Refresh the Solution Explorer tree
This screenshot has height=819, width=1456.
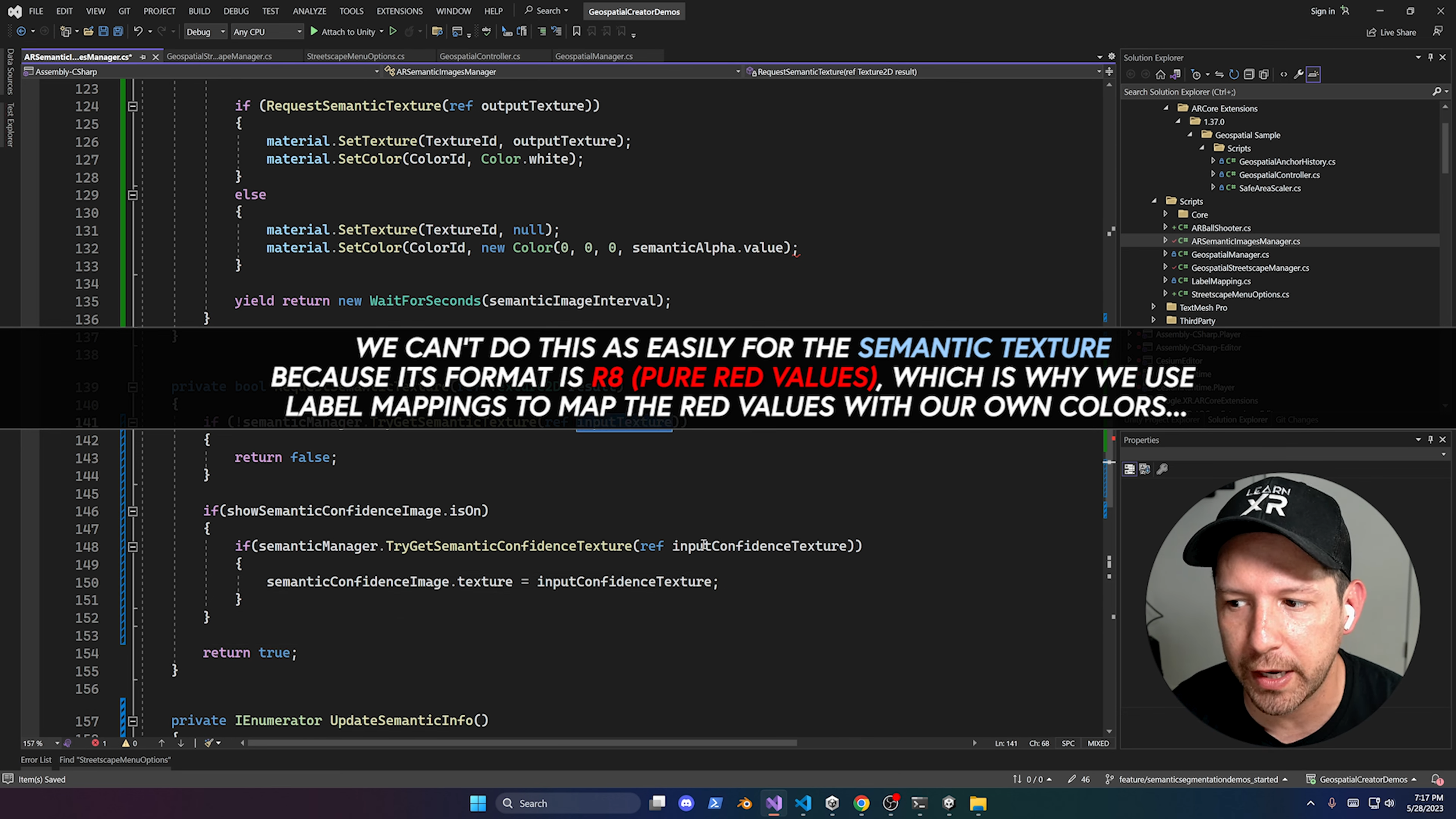(1234, 74)
